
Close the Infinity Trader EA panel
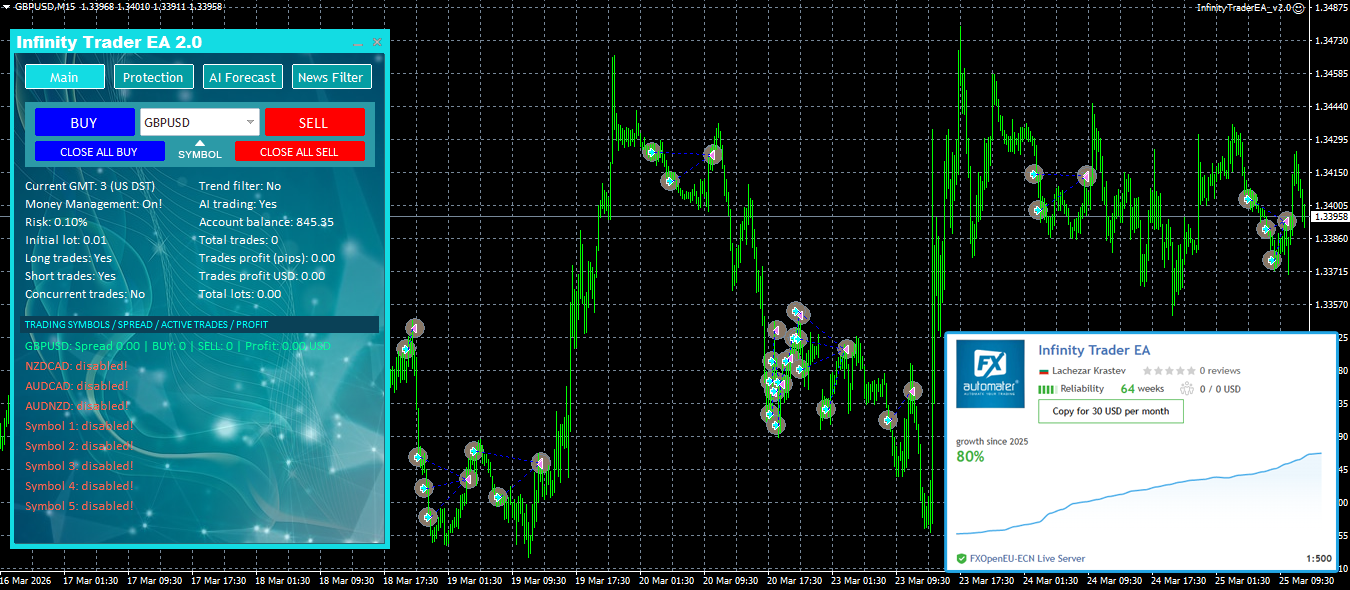pos(377,43)
